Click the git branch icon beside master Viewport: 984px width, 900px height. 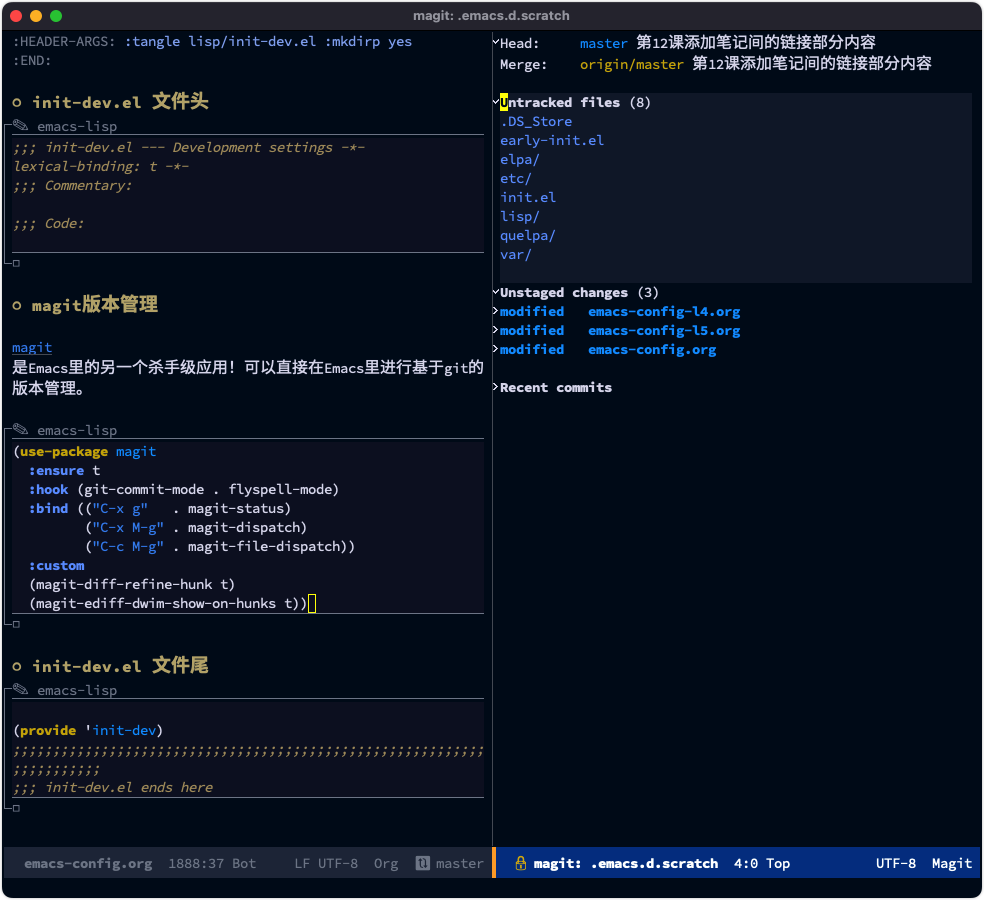coord(422,863)
